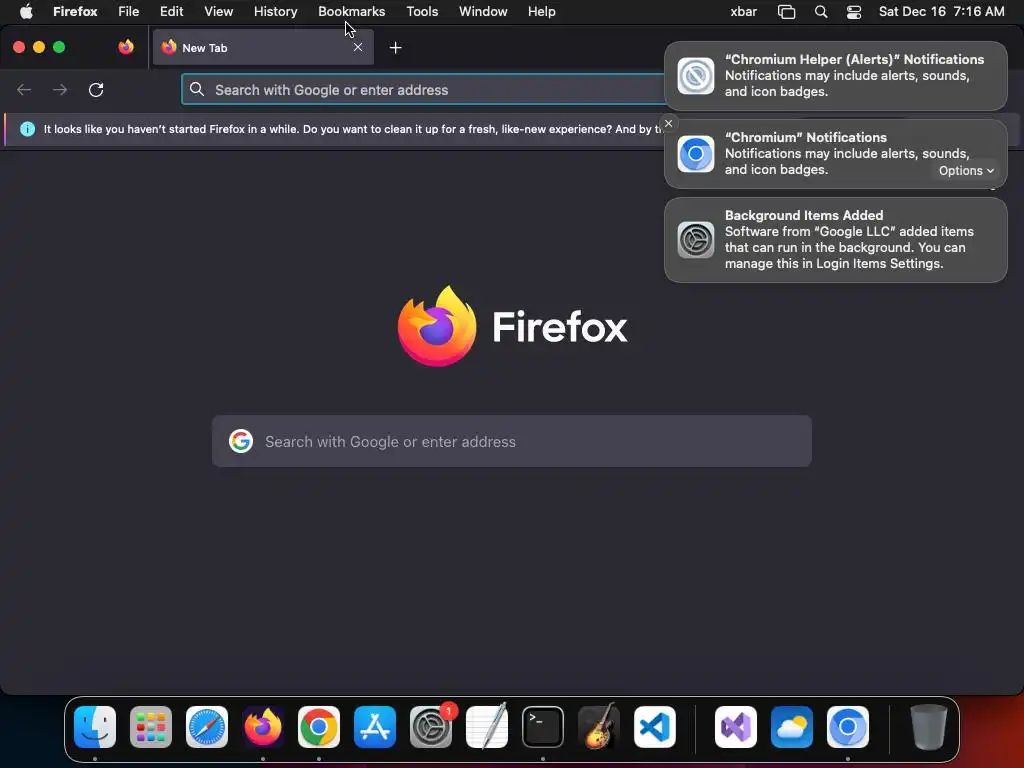Dismiss the Chromium notification with X
The image size is (1024, 768).
668,123
